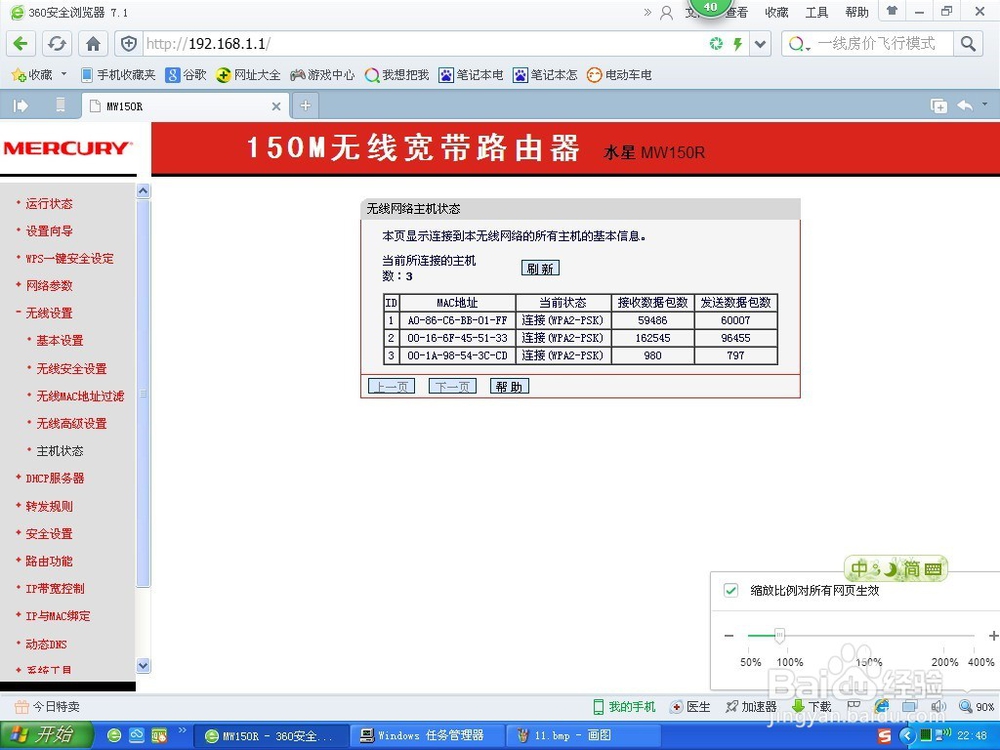Click the search magnifier button
This screenshot has width=1000, height=750.
[968, 43]
